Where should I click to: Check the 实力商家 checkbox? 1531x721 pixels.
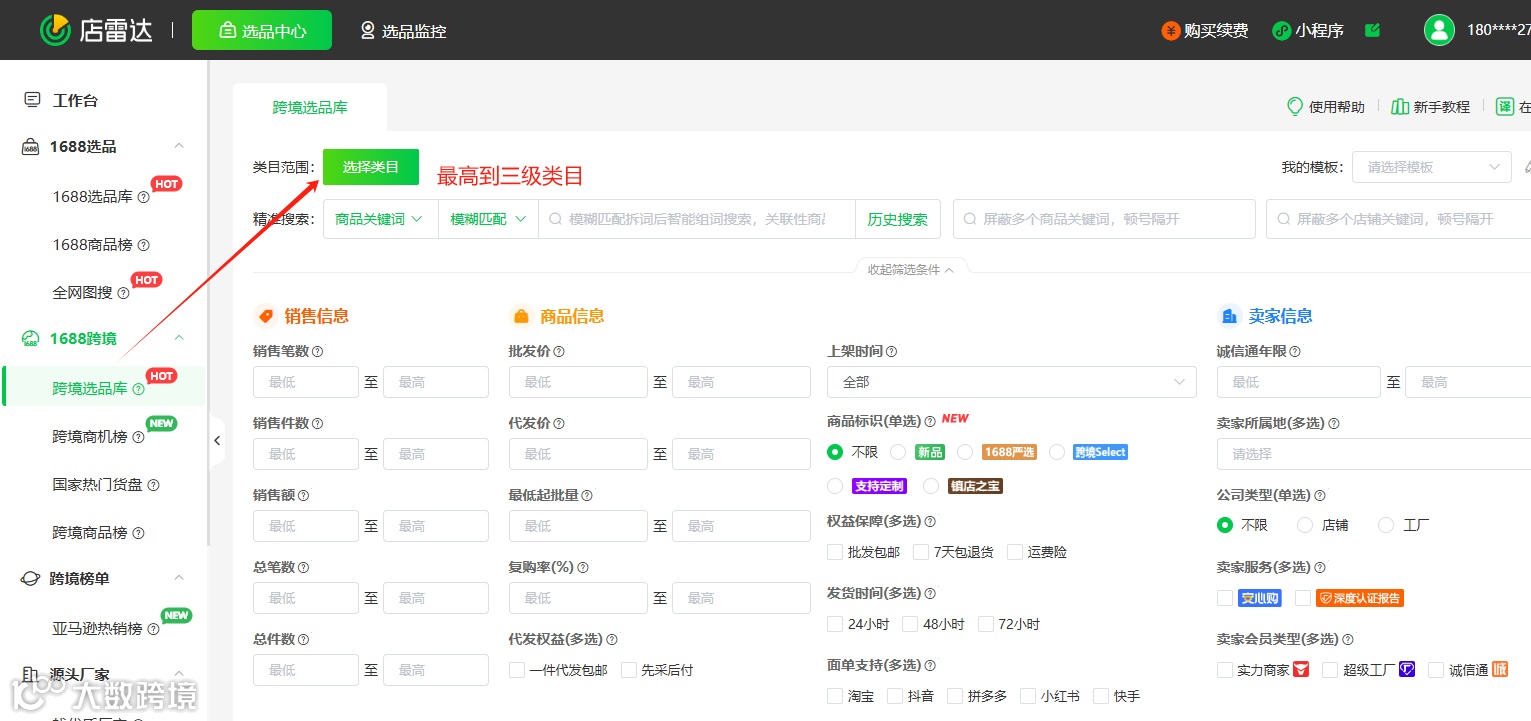[x=1225, y=670]
